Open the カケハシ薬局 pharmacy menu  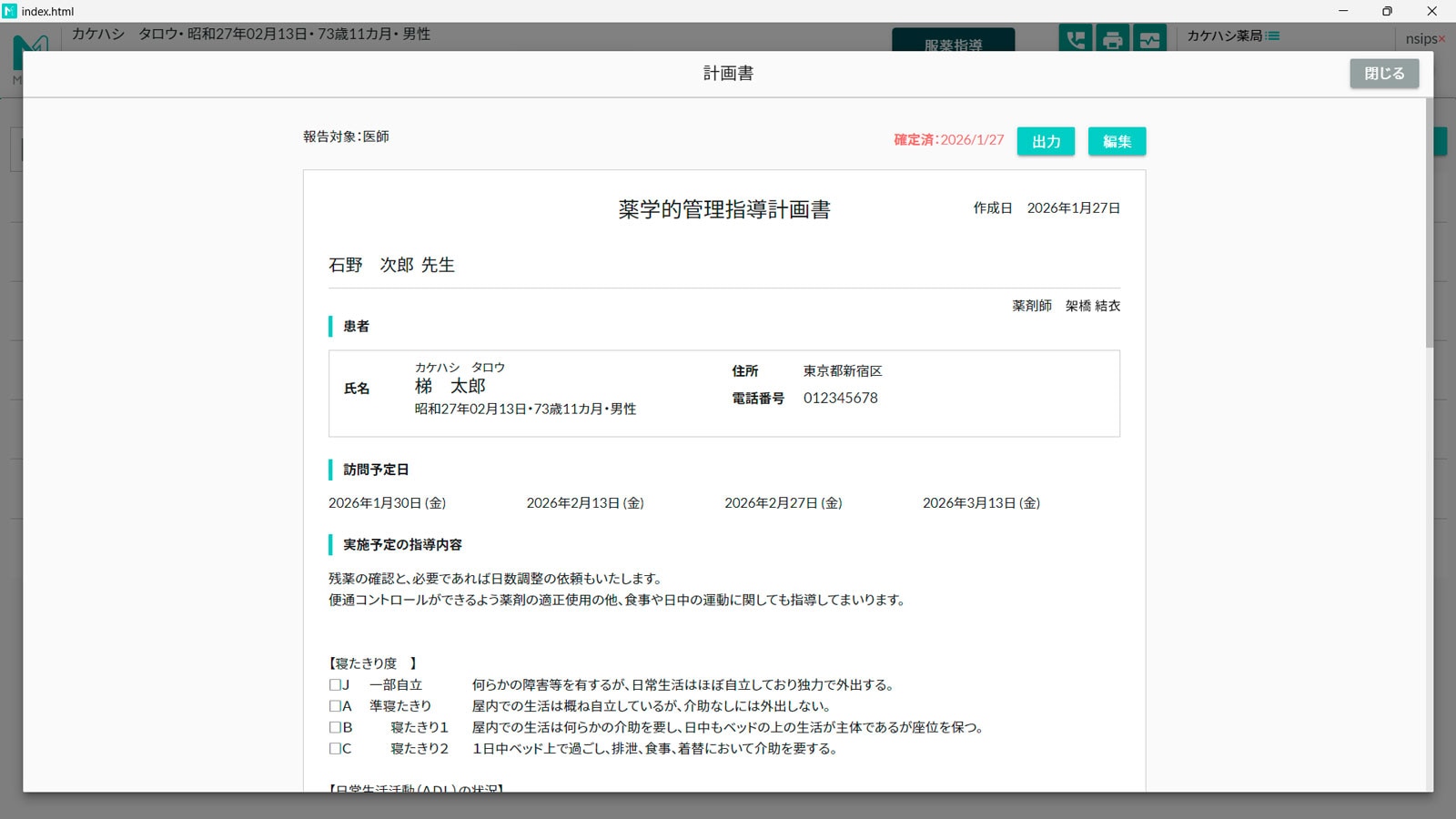(x=1226, y=35)
